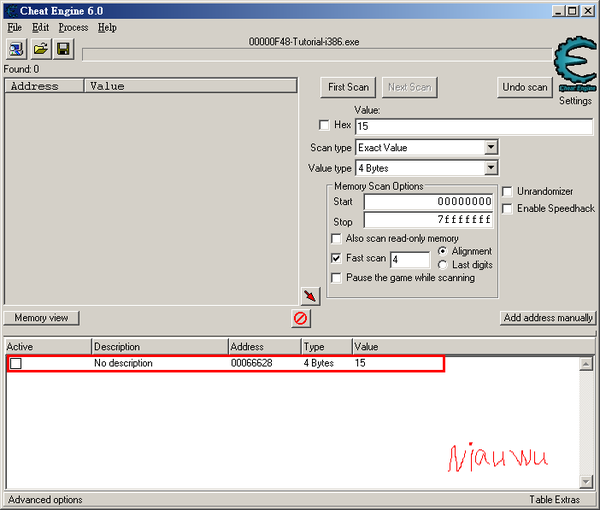Click the Value column header in results

click(191, 86)
